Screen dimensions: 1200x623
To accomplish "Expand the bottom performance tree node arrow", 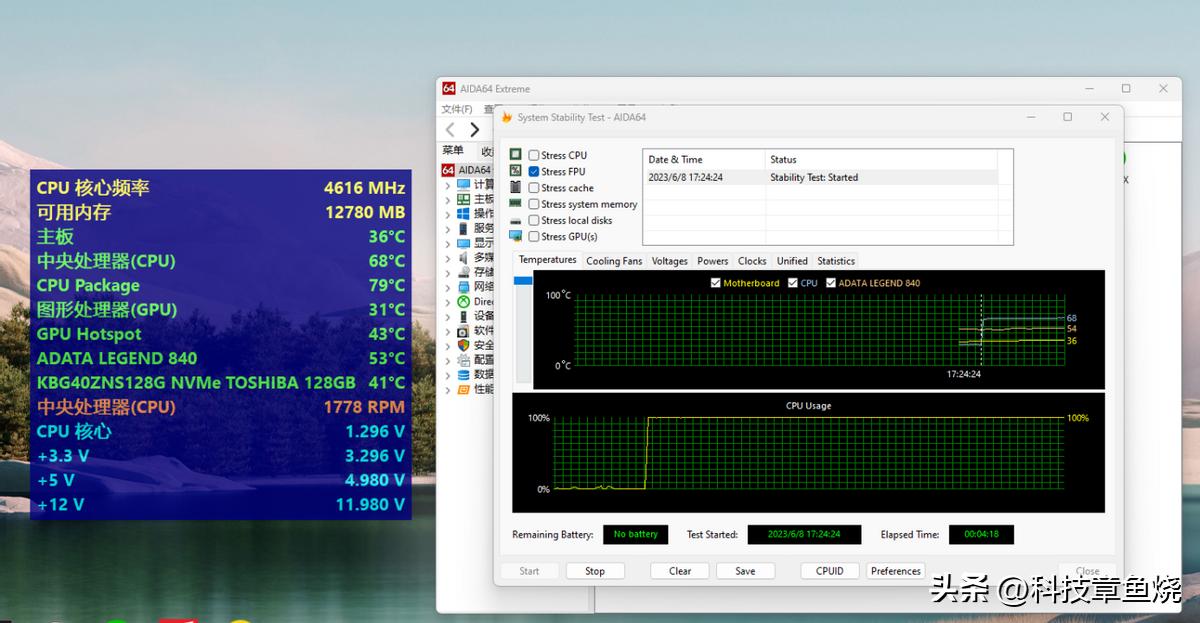I will [448, 389].
